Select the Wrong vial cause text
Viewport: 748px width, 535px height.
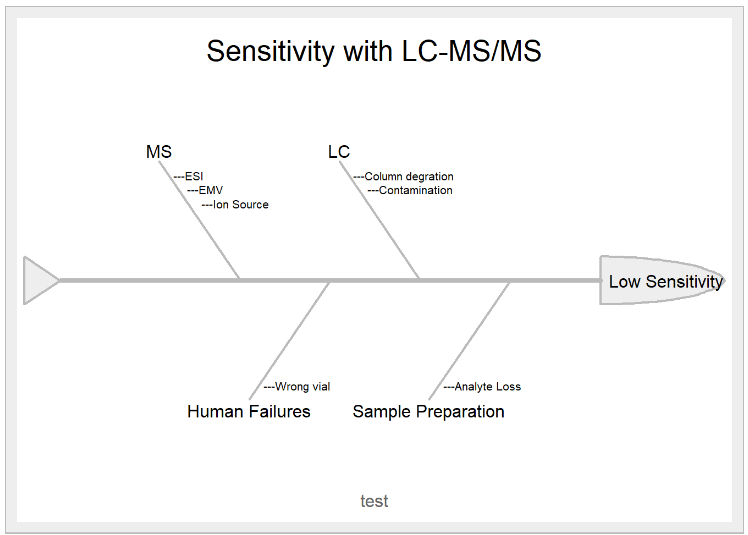point(302,387)
